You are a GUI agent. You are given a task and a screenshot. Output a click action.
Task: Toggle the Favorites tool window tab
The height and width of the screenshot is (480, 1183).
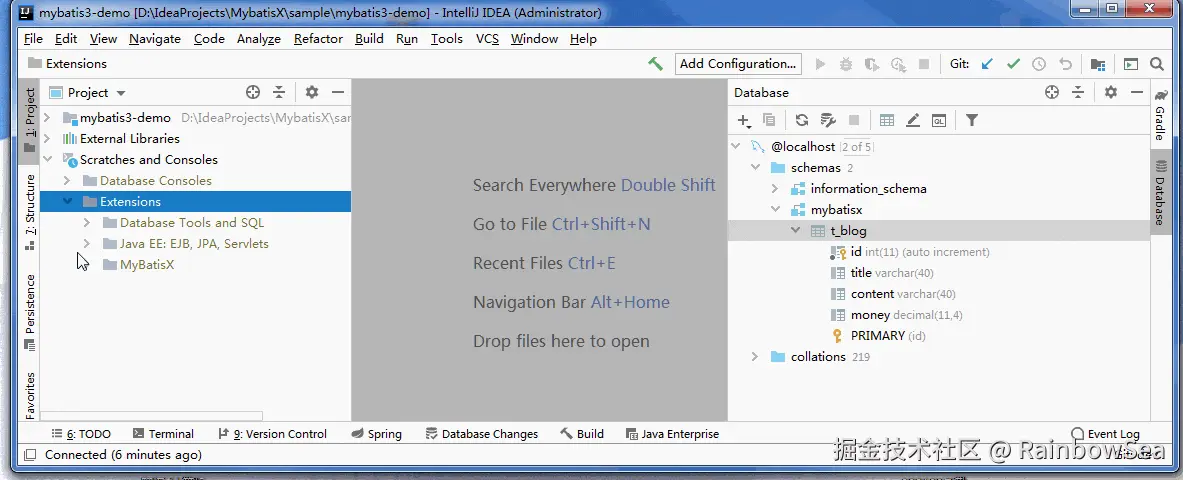click(x=29, y=395)
